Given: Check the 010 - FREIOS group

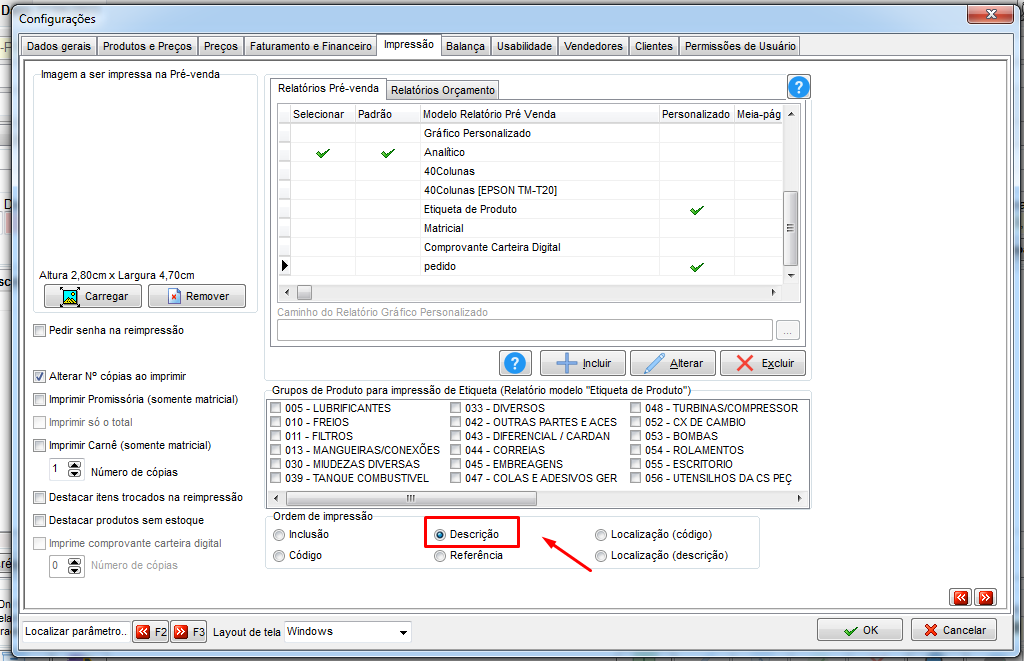Looking at the screenshot, I should pyautogui.click(x=276, y=422).
